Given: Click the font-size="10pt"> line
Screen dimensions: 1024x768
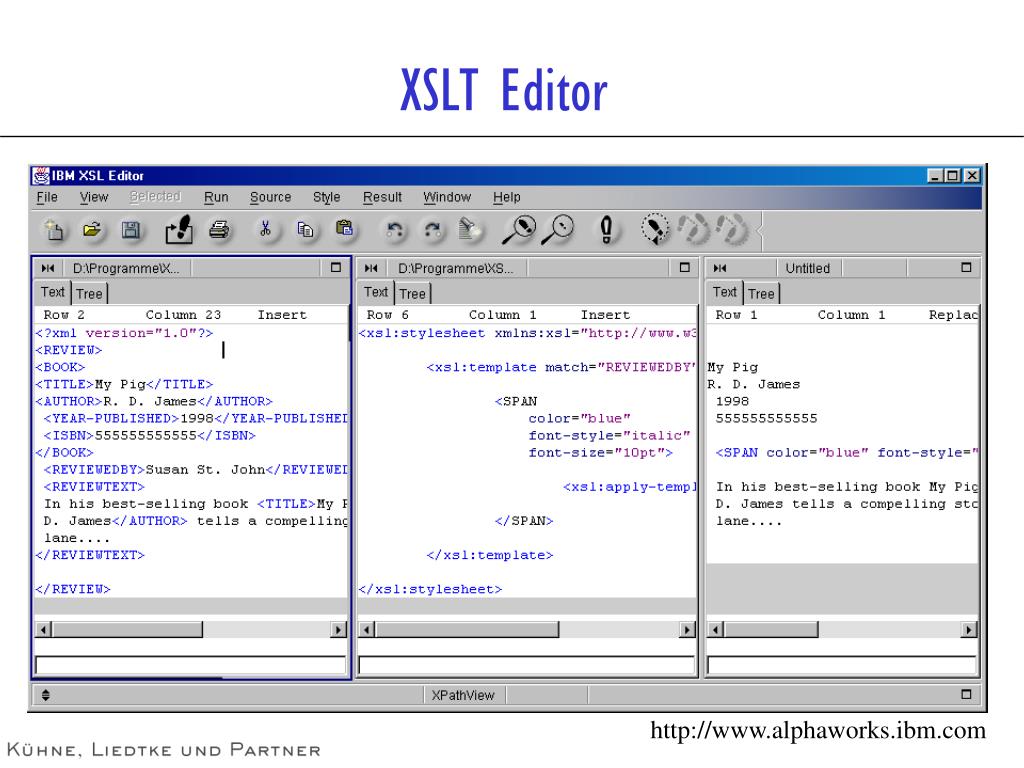Looking at the screenshot, I should pos(600,453).
